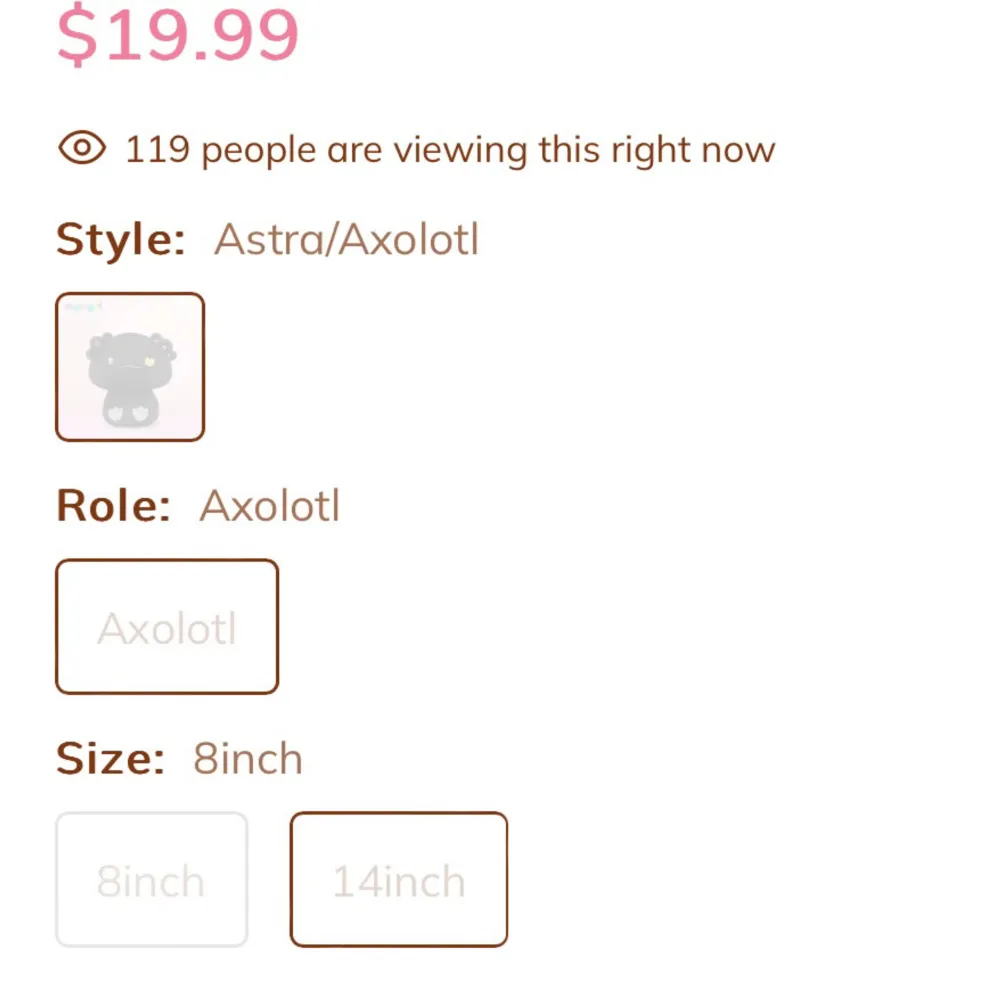Click the bold 'Style:' label
The image size is (1000, 1000).
[x=121, y=240]
